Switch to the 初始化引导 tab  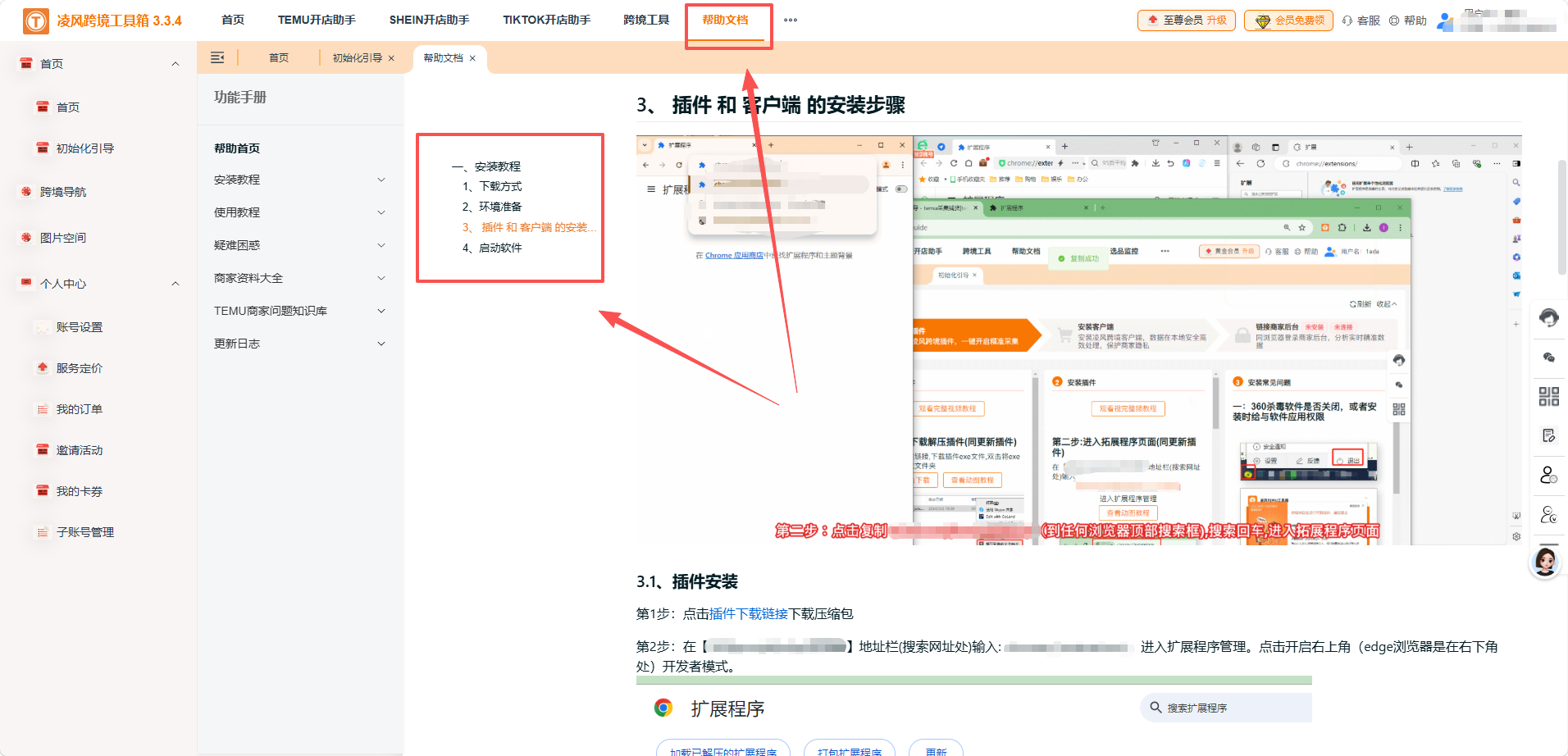[356, 58]
